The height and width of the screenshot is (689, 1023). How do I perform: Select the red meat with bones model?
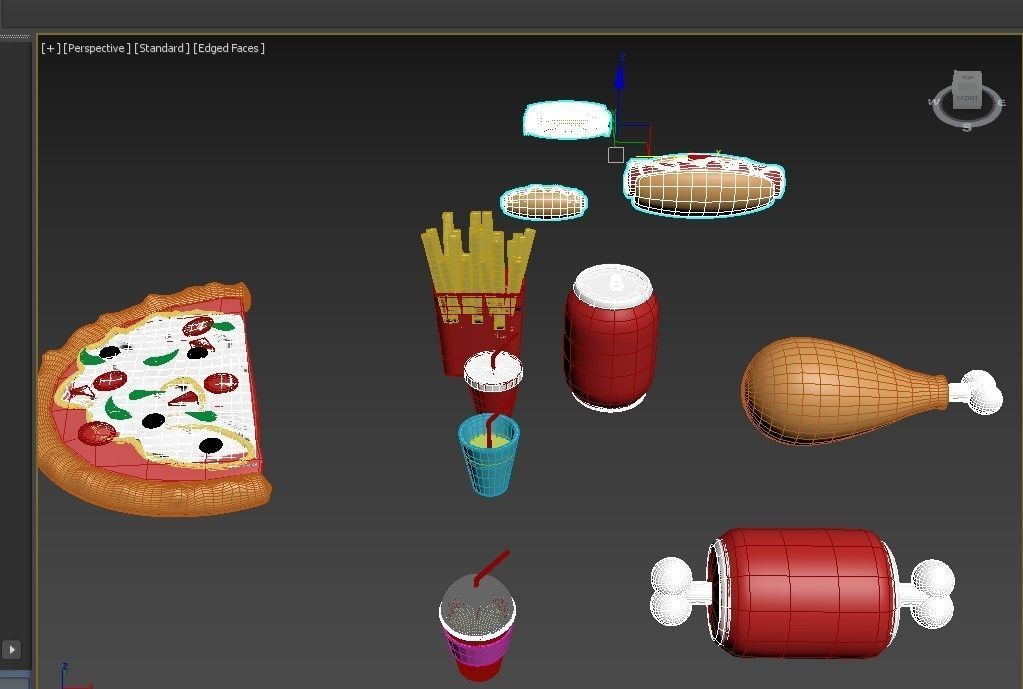tap(803, 592)
